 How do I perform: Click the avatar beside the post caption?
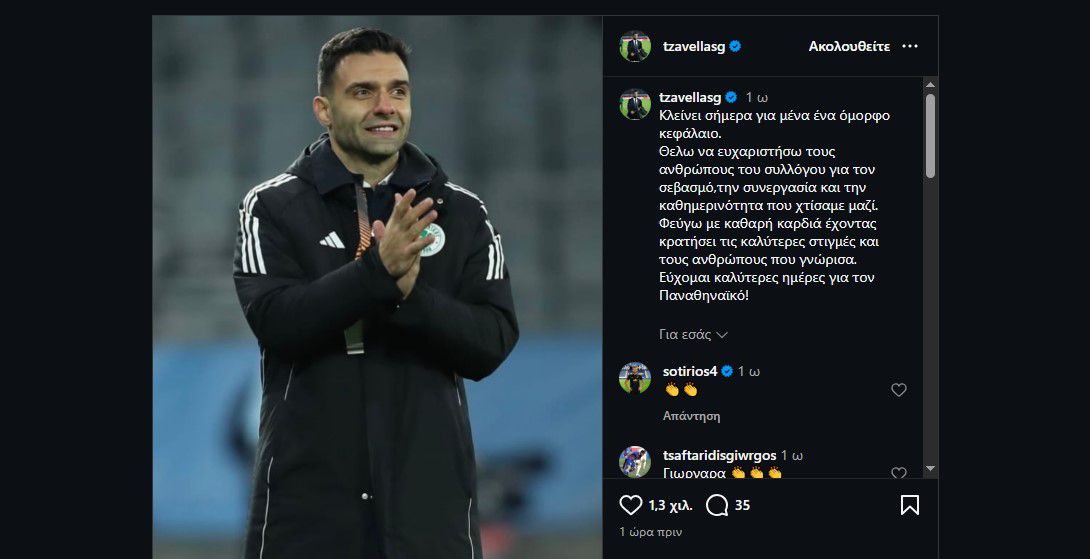pos(634,104)
